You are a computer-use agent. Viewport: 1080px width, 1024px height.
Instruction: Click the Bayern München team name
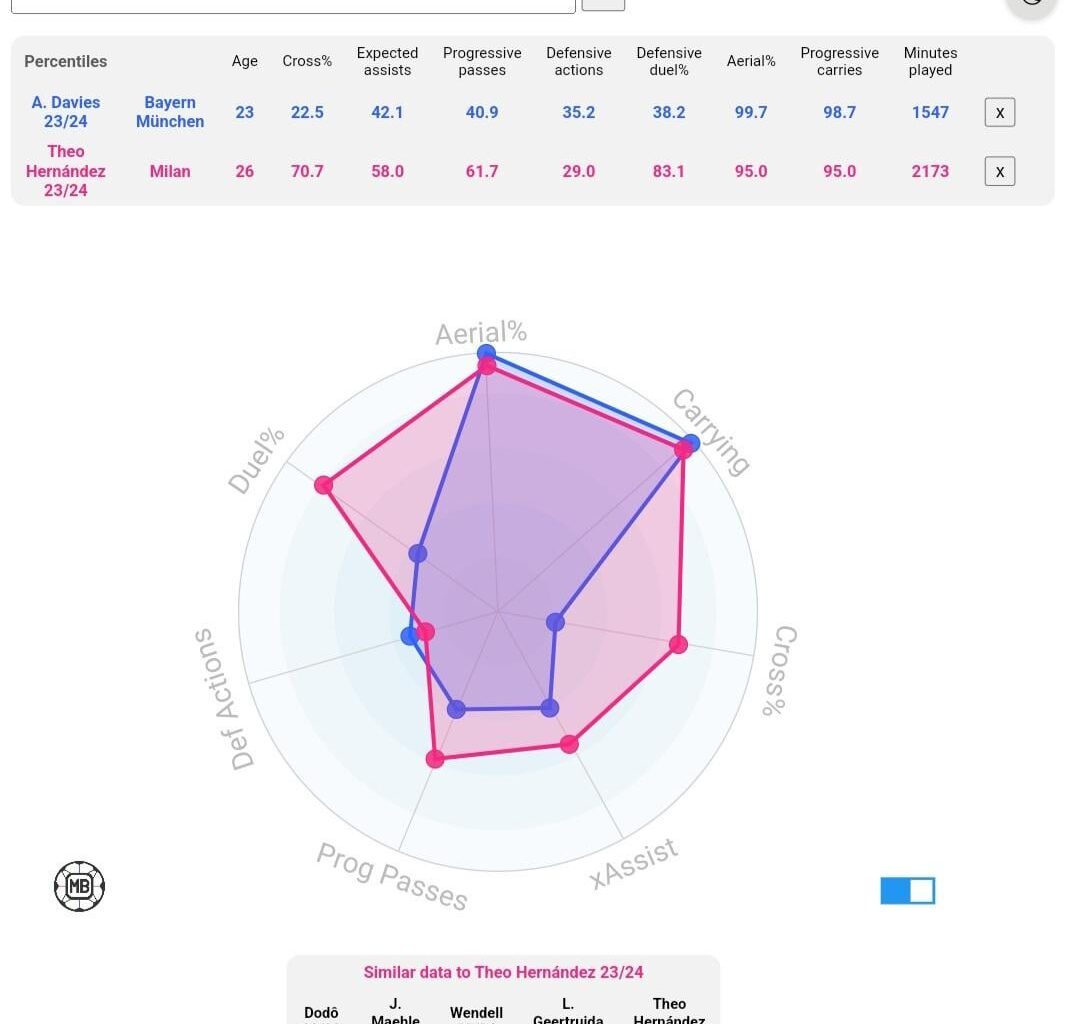(x=170, y=112)
